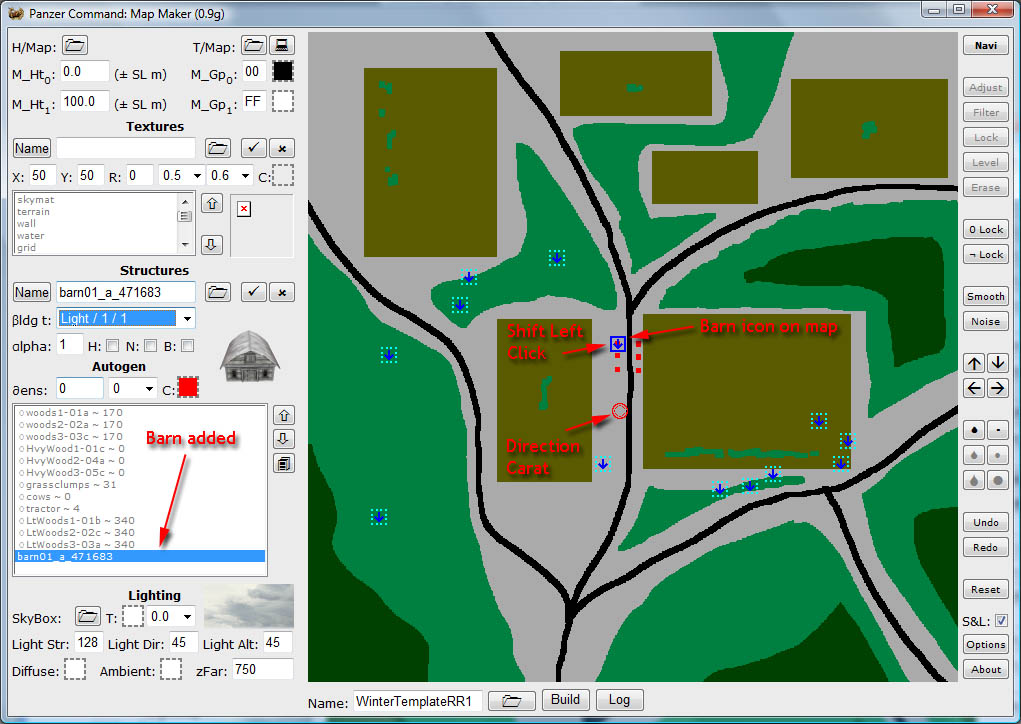Move selected texture down in texture list
1021x724 pixels.
[212, 245]
